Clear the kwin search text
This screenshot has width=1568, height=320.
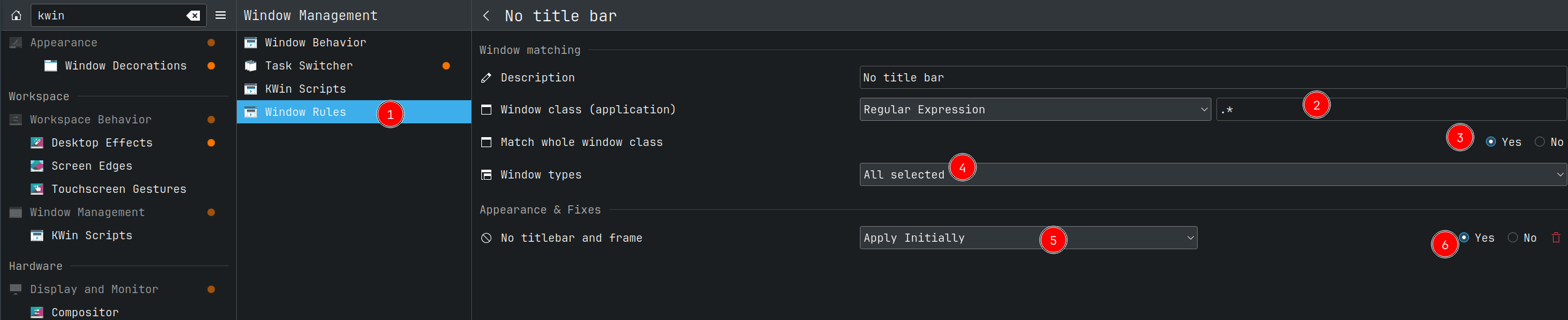[x=193, y=16]
